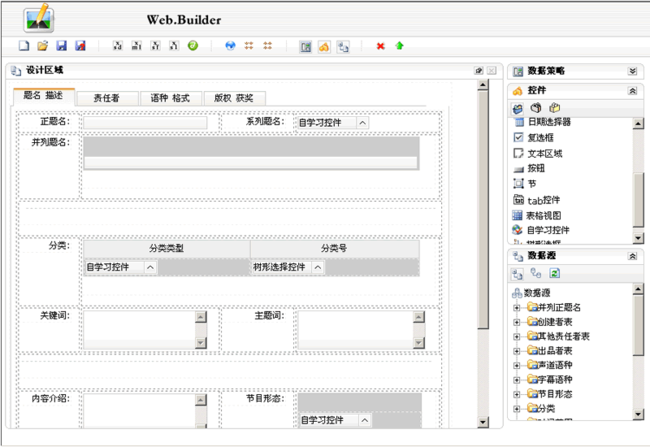This screenshot has height=447, width=650.
Task: Click the 主题词 text area
Action: click(361, 330)
